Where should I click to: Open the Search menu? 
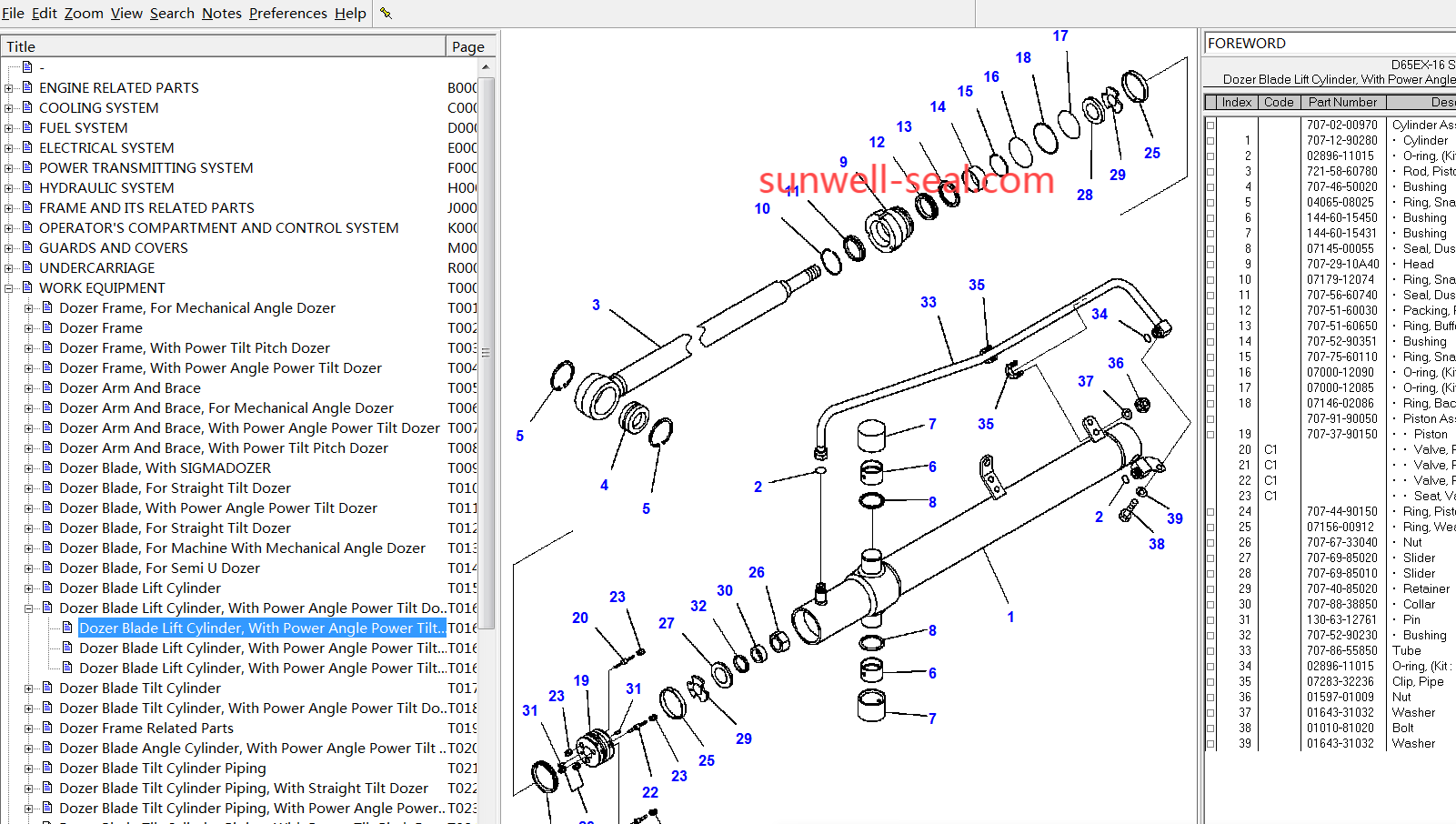coord(172,13)
